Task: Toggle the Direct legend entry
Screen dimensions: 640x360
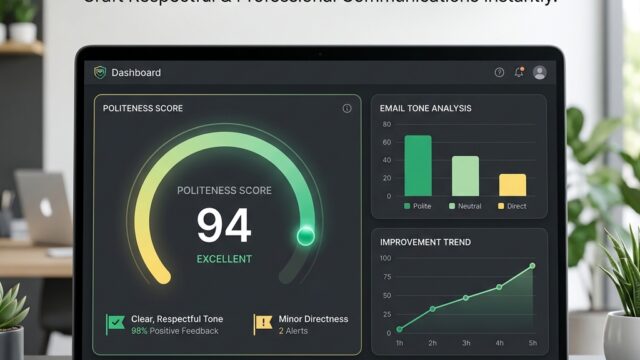Action: tap(512, 206)
